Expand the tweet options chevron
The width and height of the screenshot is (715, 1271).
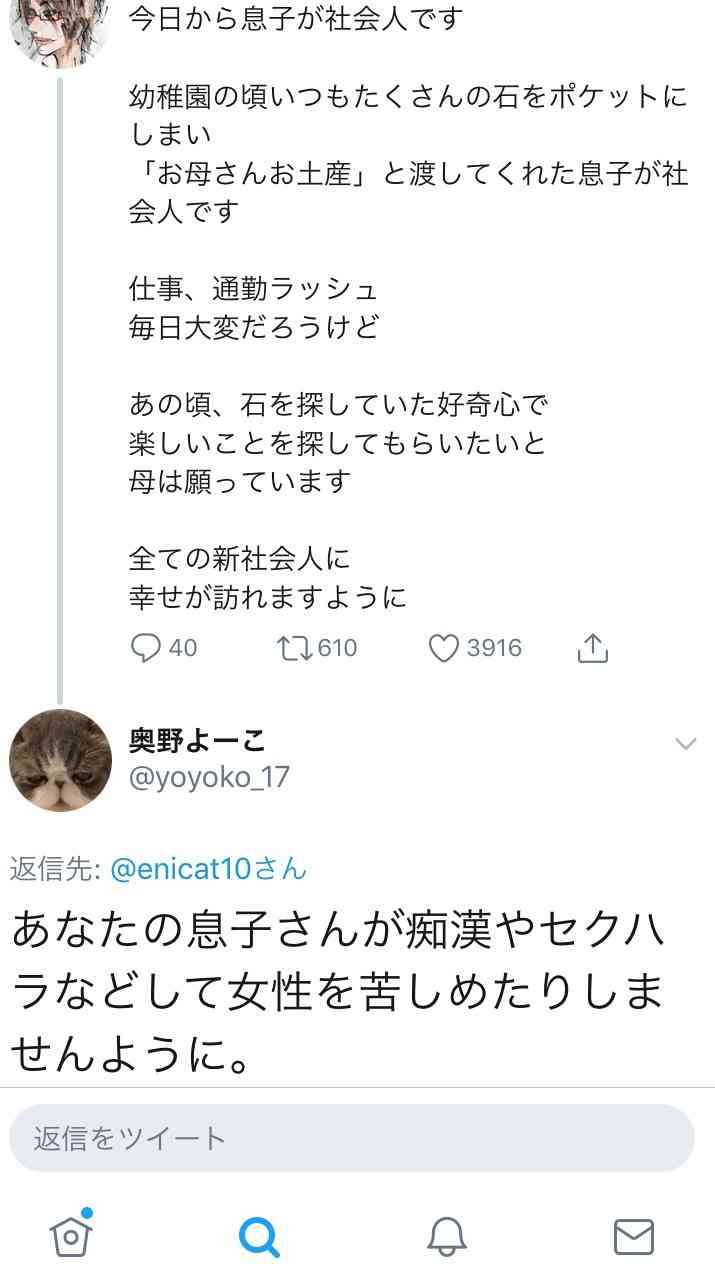(686, 742)
